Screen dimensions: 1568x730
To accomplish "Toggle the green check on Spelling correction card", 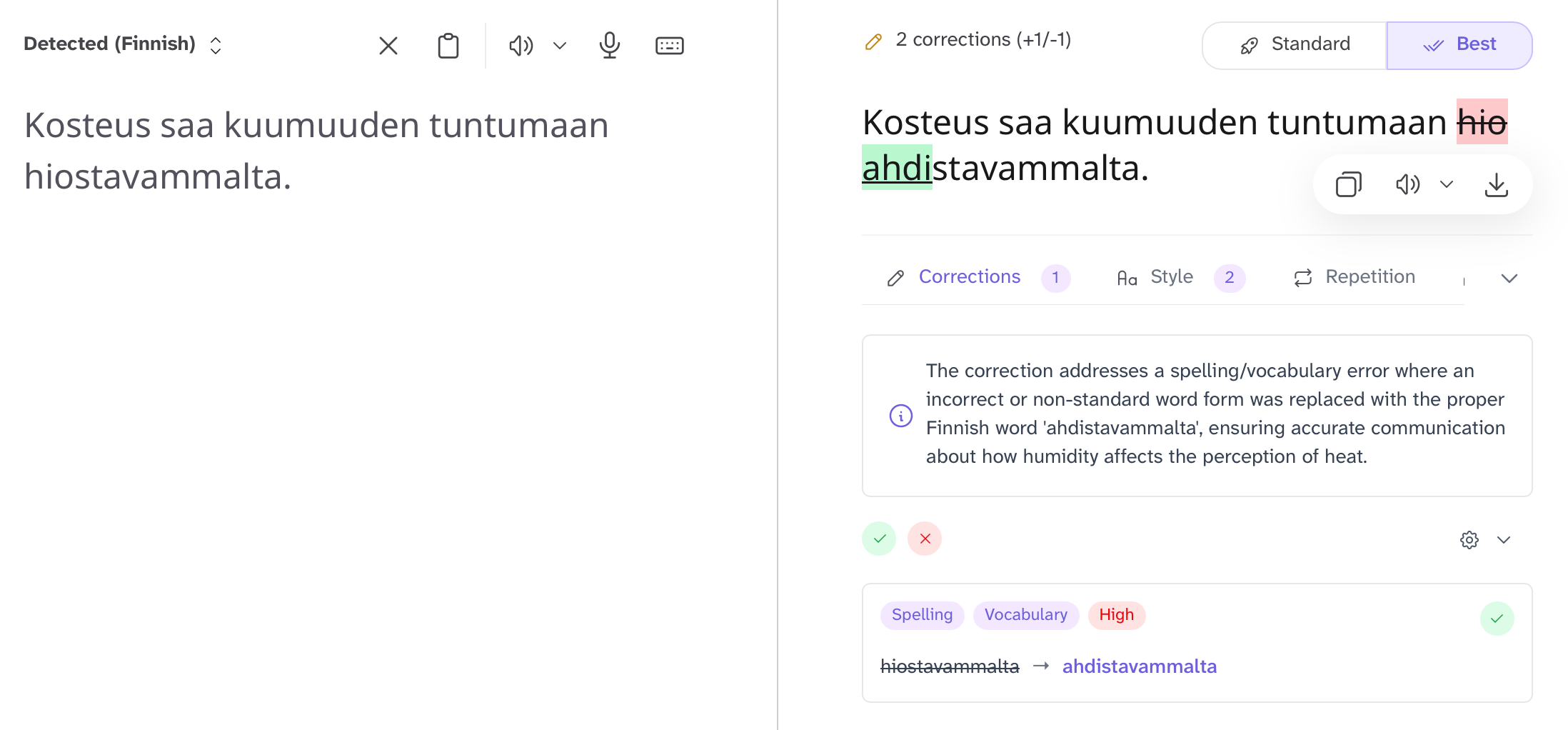I will coord(1497,619).
